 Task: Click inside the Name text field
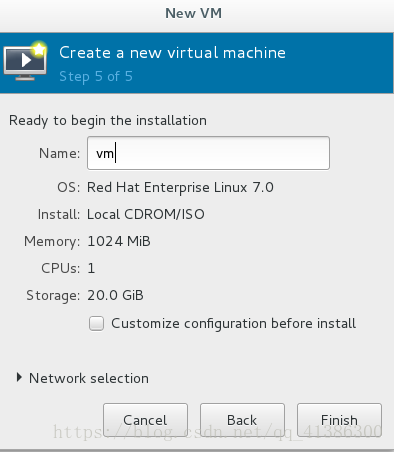click(x=208, y=153)
